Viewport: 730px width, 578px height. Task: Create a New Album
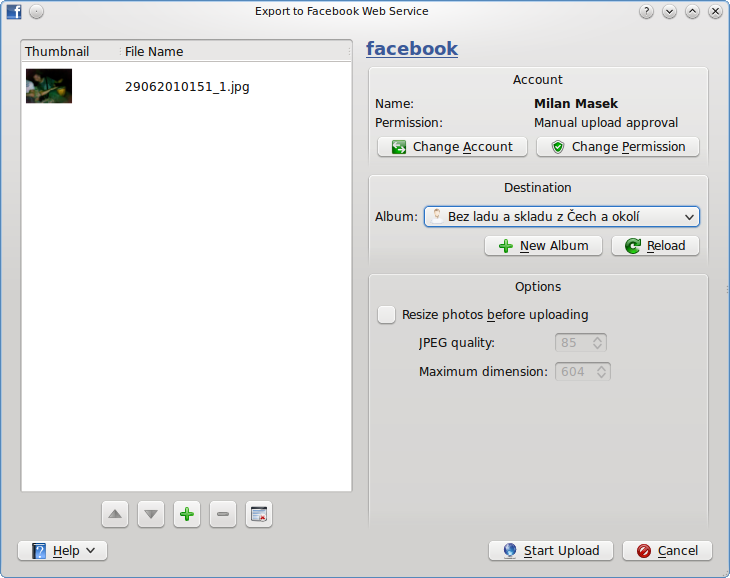(x=543, y=246)
